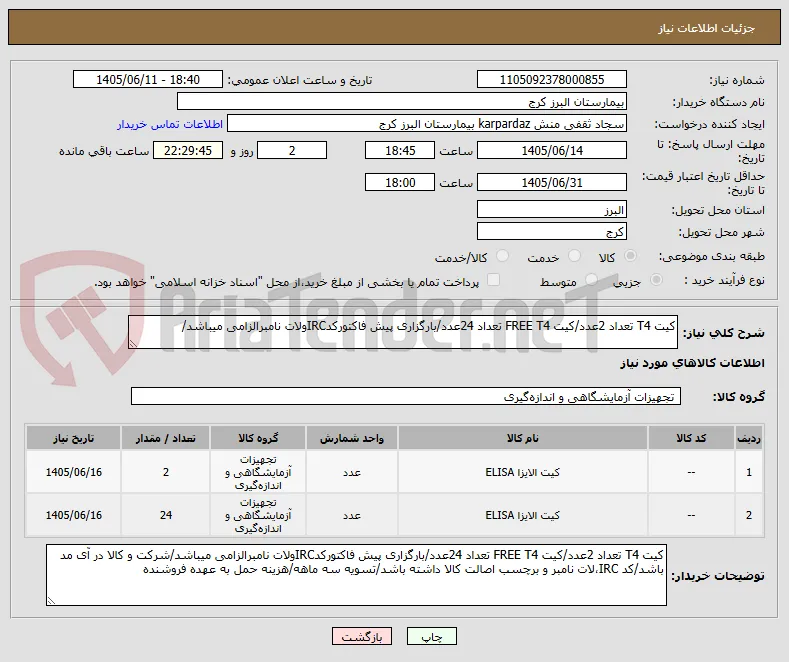
Task: Click the deadline time field 18:45
Action: coord(400,150)
